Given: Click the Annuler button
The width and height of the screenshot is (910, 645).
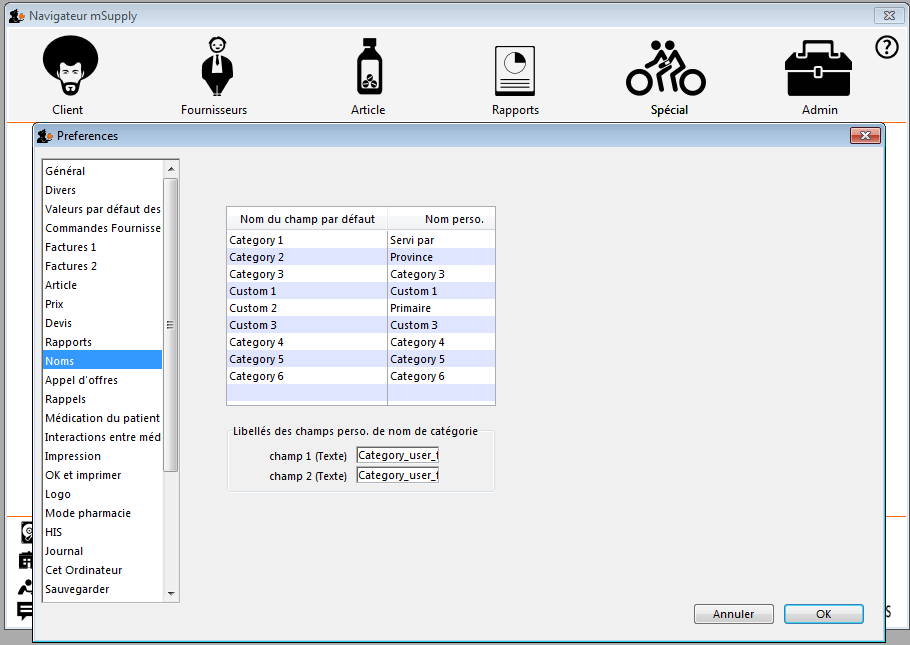Looking at the screenshot, I should [x=734, y=614].
